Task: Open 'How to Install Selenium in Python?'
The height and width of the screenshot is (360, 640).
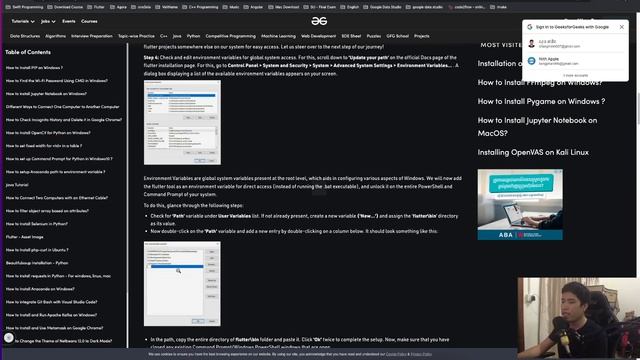Action: pos(37,224)
